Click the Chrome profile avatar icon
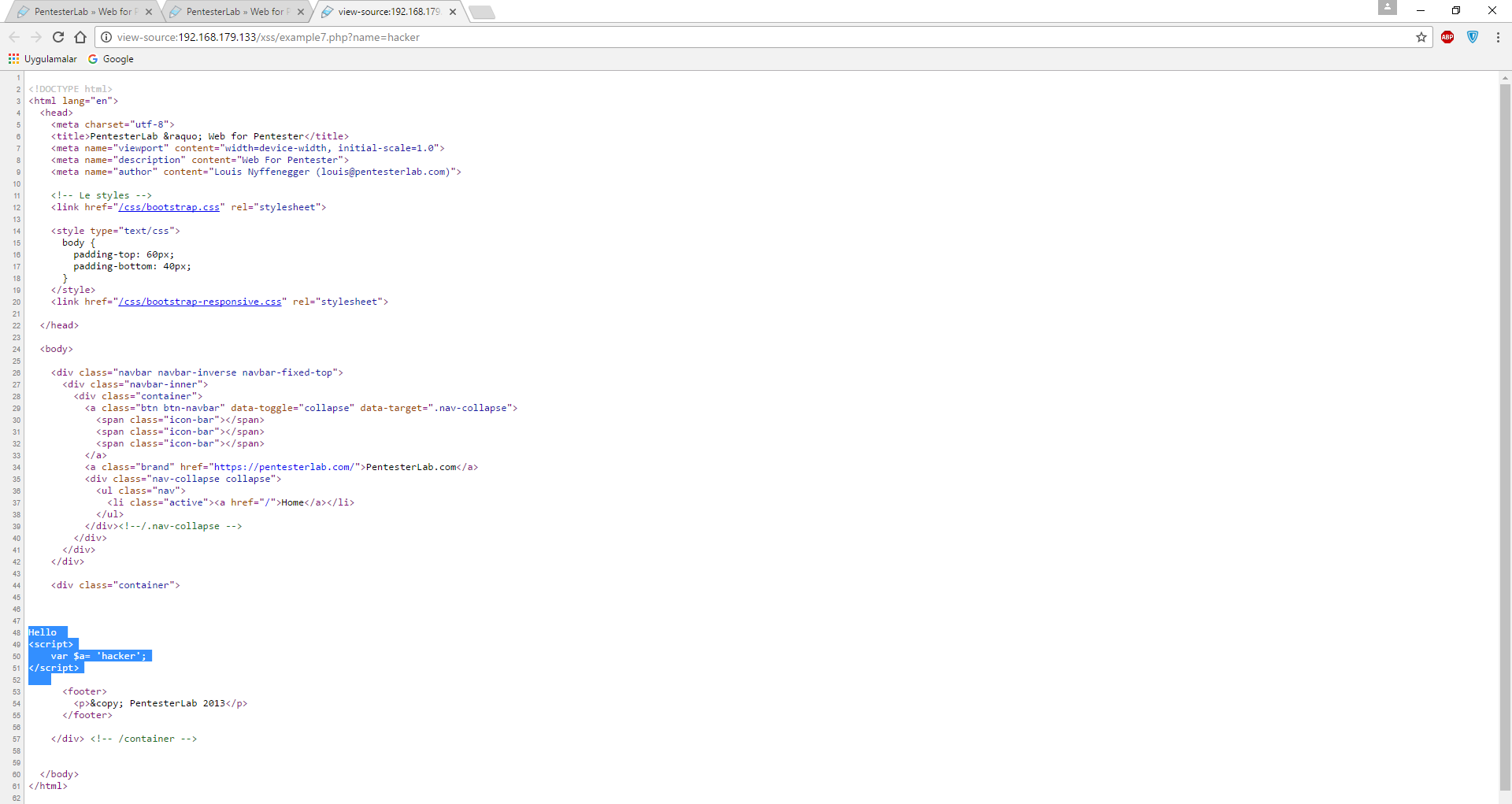 click(x=1388, y=7)
